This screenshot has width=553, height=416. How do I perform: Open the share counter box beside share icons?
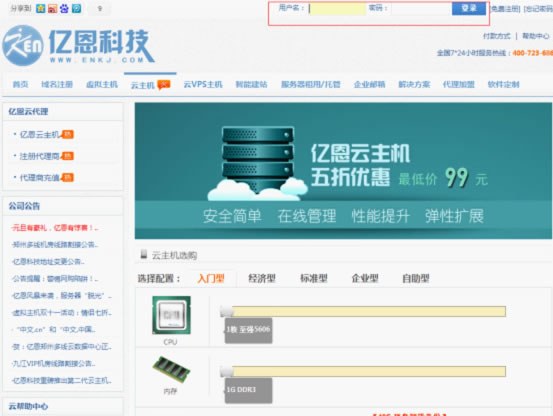click(x=100, y=8)
